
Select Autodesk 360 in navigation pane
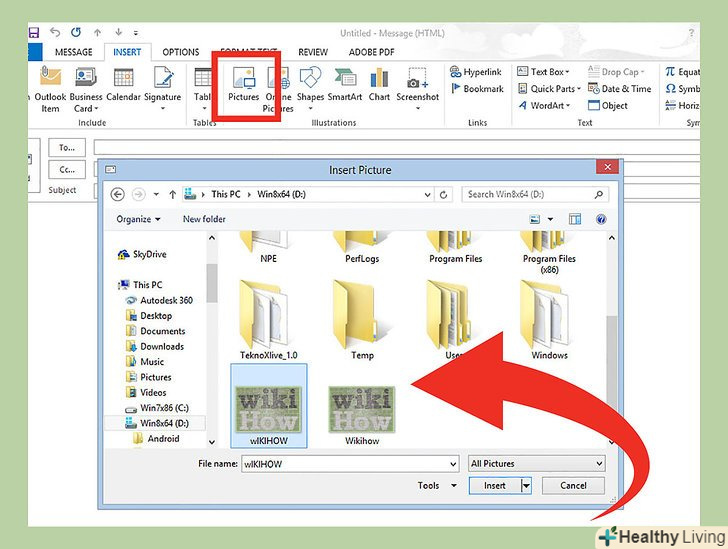point(159,301)
